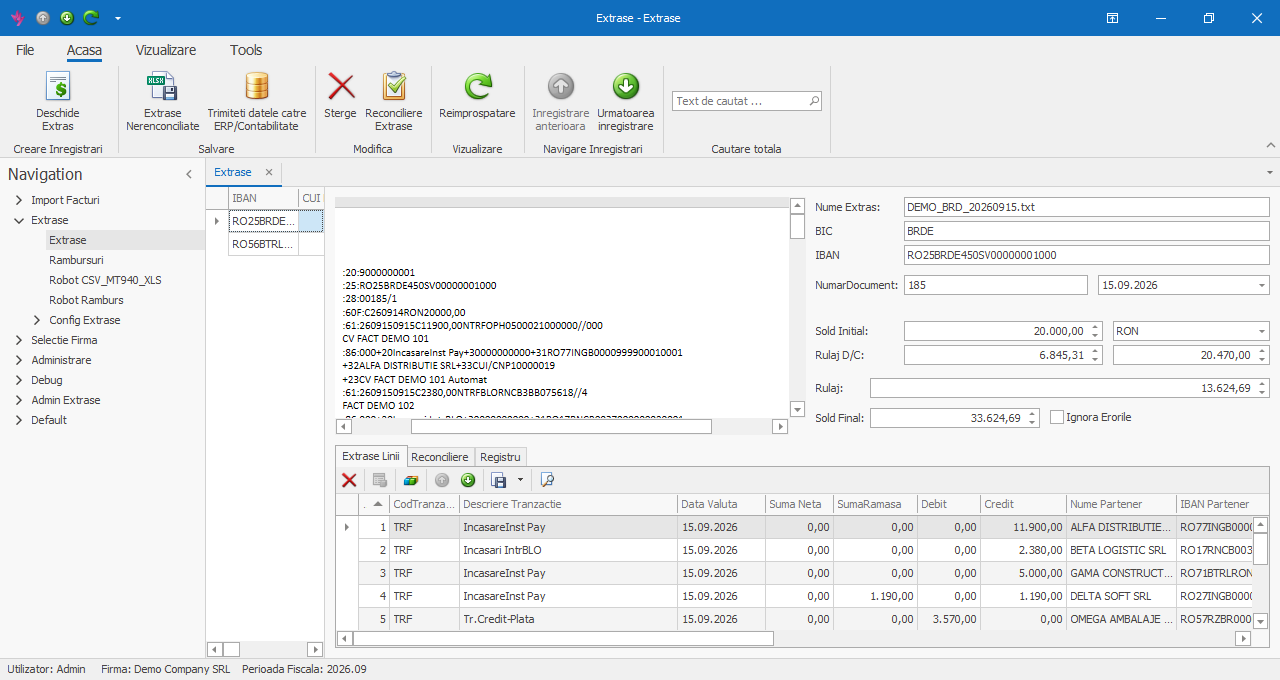
Task: Collapse the Navigation panel chevron
Action: click(189, 175)
